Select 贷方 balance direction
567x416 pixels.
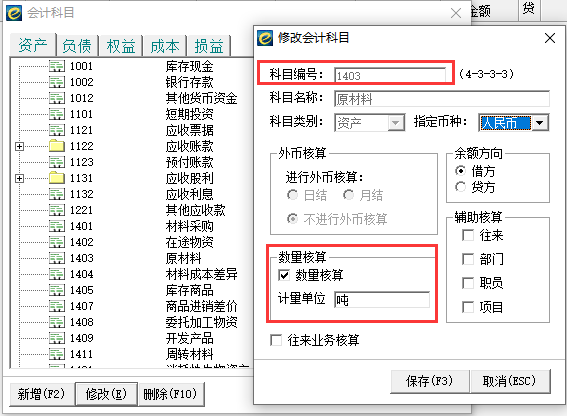[x=460, y=187]
